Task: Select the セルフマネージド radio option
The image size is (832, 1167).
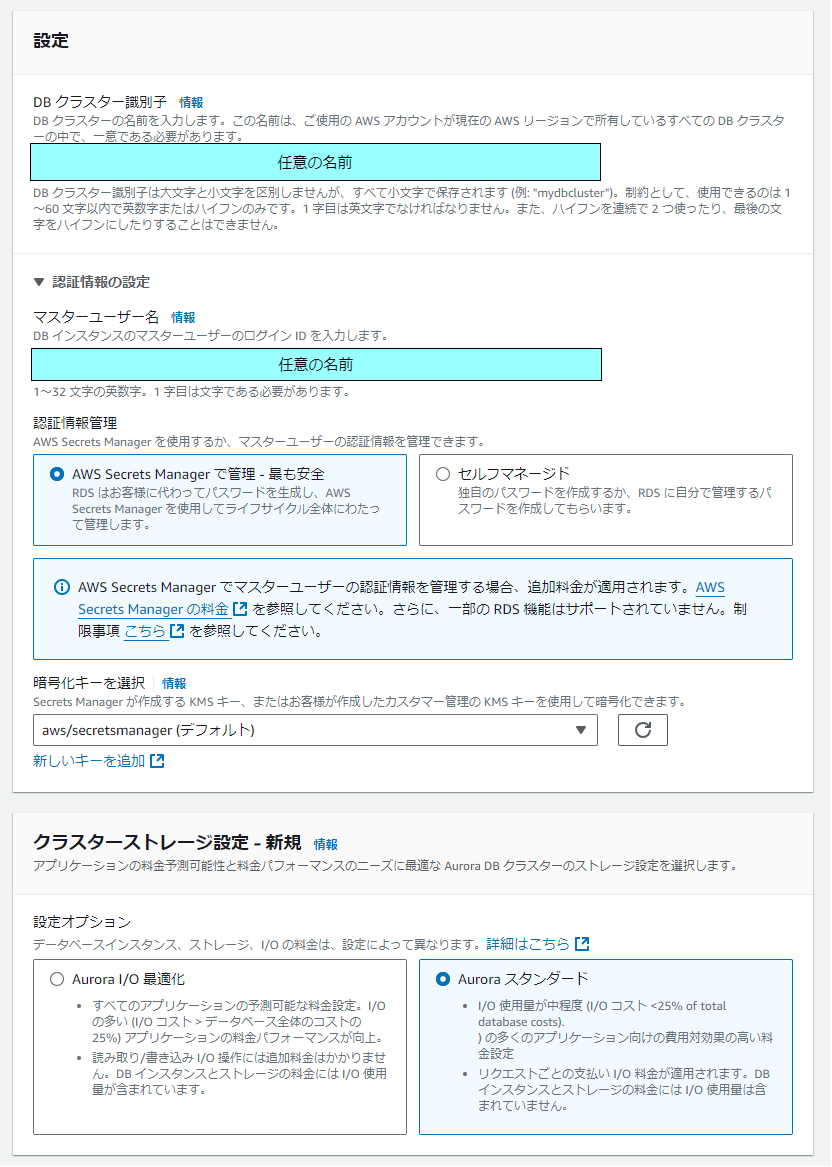Action: pos(443,474)
